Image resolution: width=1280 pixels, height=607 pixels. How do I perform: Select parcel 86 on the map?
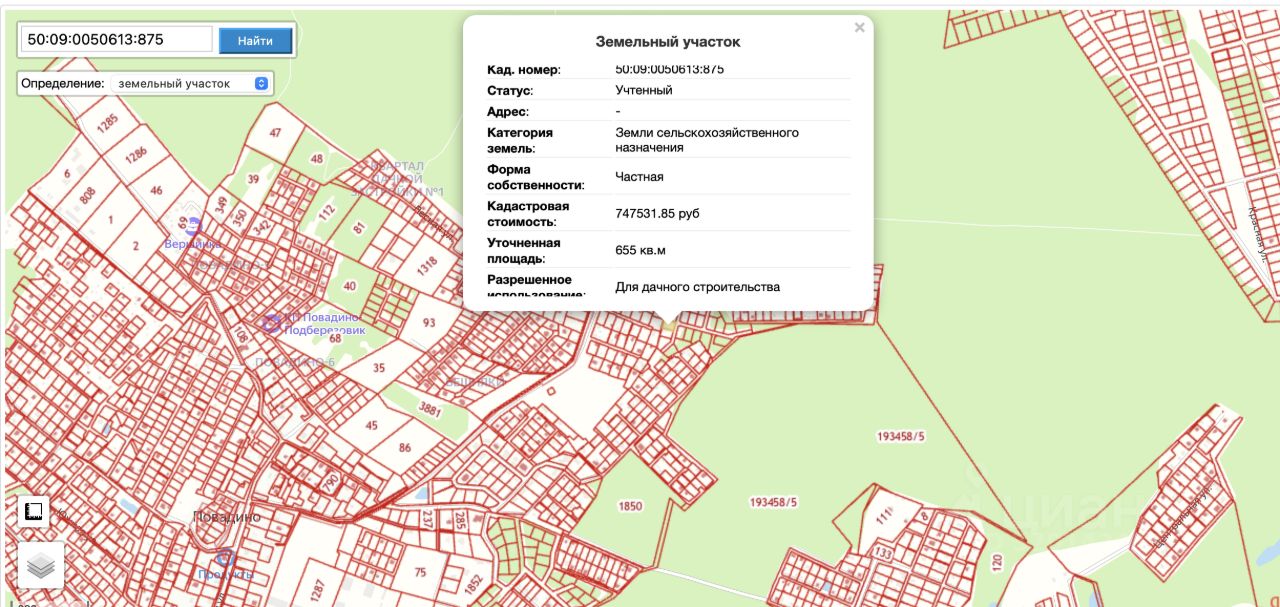(404, 448)
